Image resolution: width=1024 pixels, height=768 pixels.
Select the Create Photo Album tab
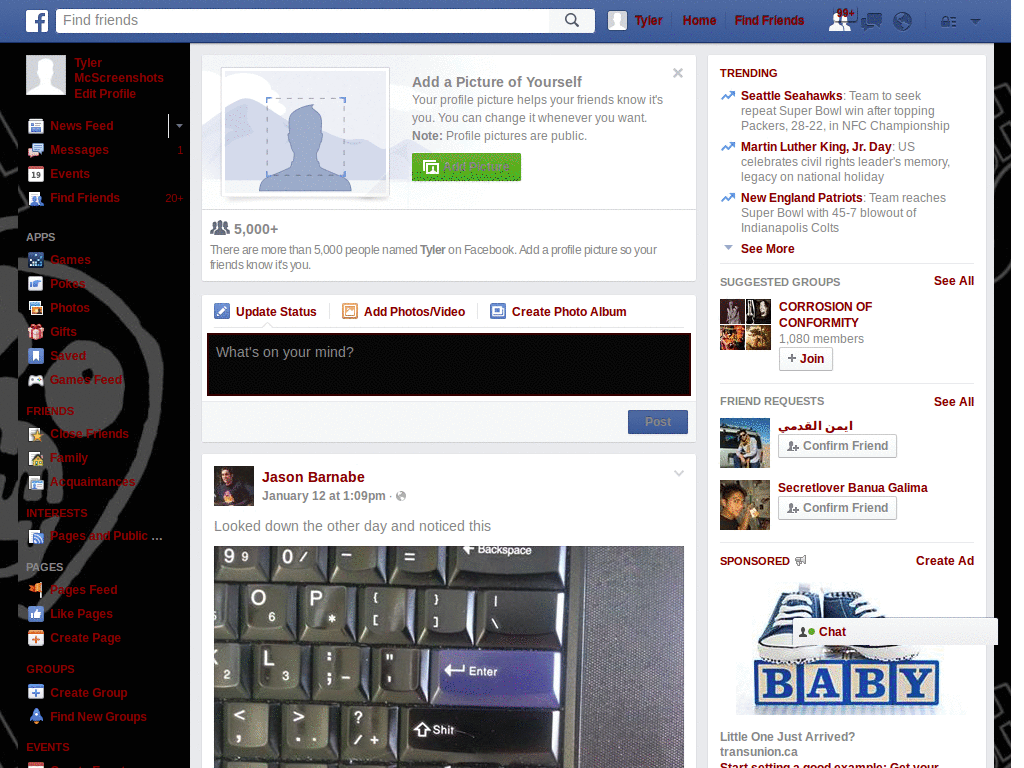click(558, 312)
